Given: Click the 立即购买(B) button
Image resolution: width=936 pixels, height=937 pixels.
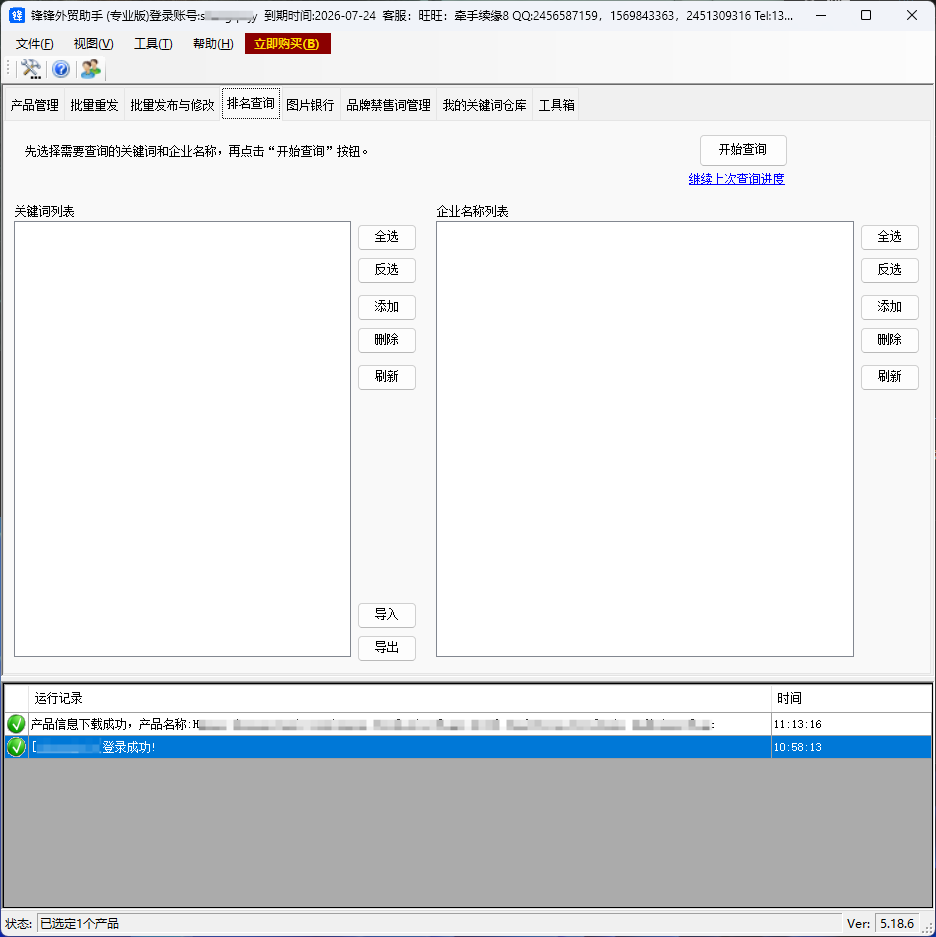Looking at the screenshot, I should pyautogui.click(x=287, y=44).
